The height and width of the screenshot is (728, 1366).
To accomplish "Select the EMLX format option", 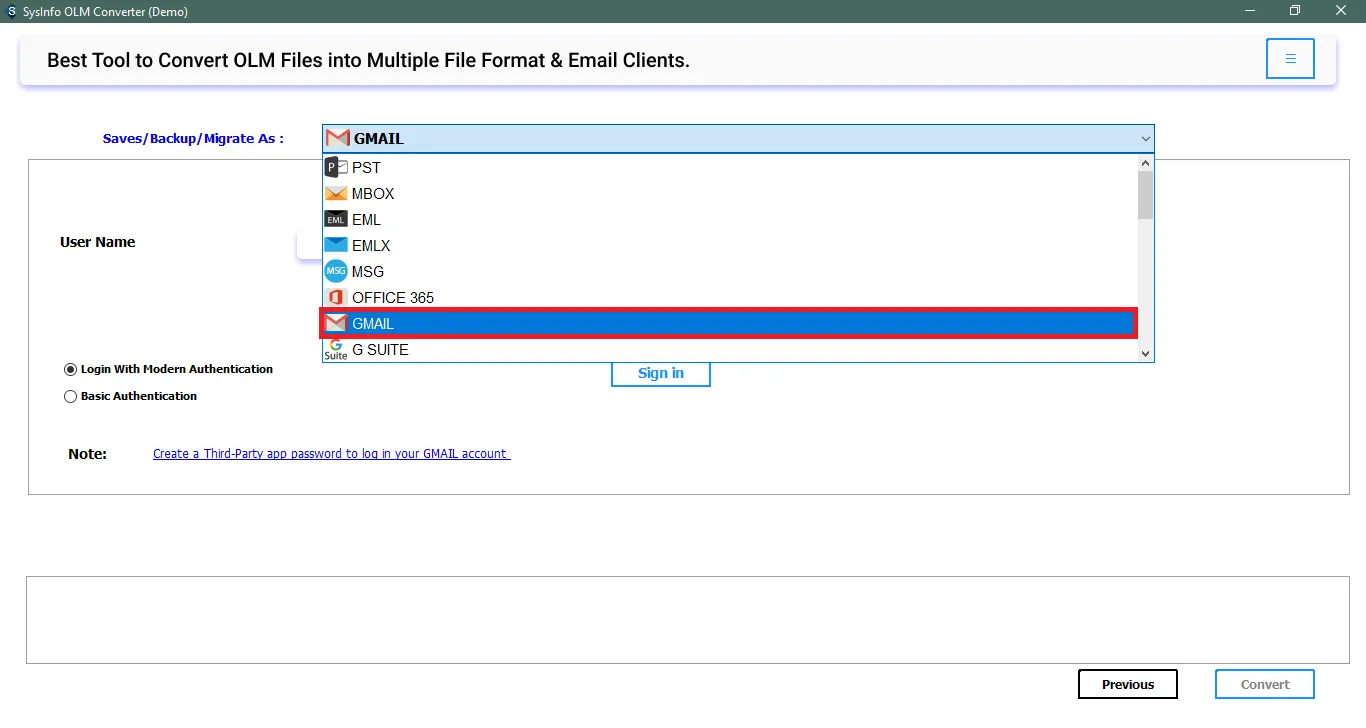I will tap(730, 246).
